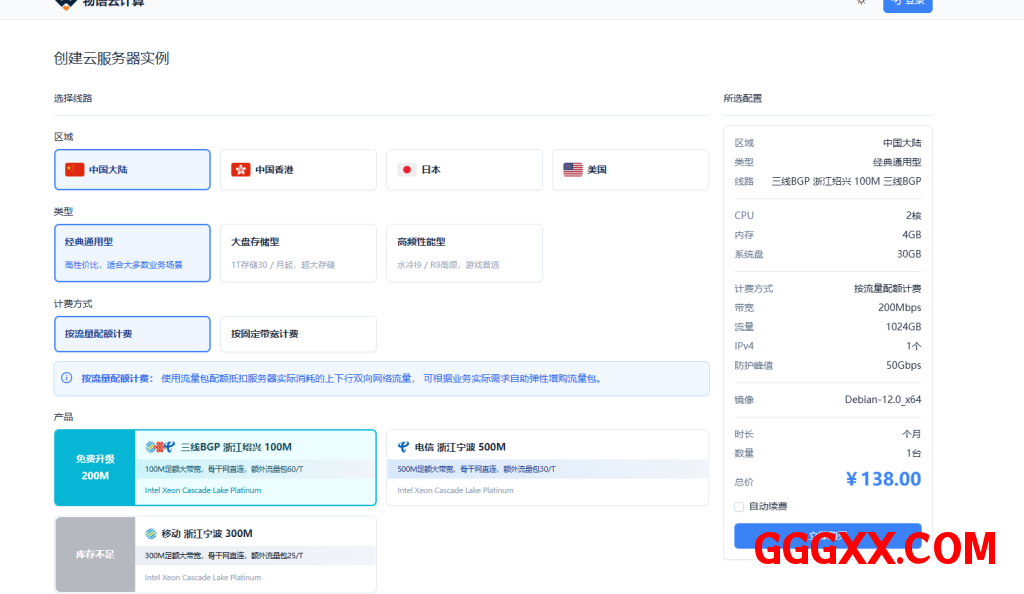This screenshot has width=1024, height=594.
Task: Click the China Mobile logo on 移动 浙江宁波 300M
Action: pos(151,533)
